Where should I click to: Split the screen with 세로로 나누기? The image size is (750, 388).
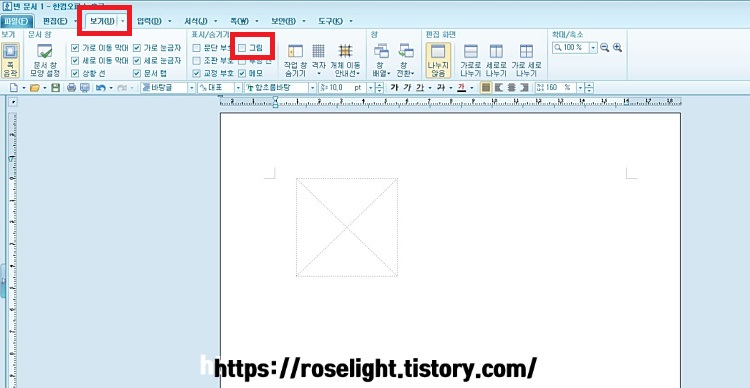point(496,61)
